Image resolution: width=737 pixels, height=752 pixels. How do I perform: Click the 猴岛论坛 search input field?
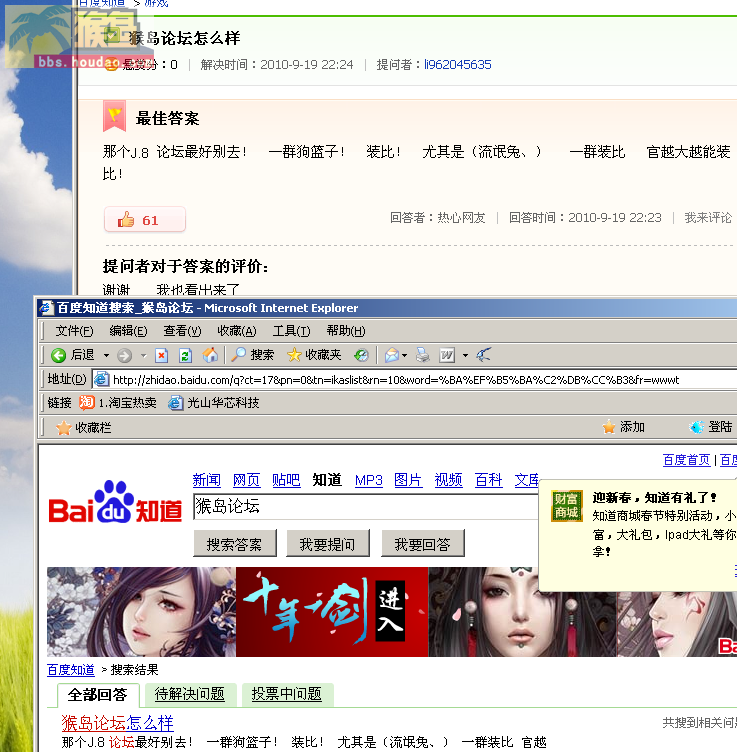(365, 506)
